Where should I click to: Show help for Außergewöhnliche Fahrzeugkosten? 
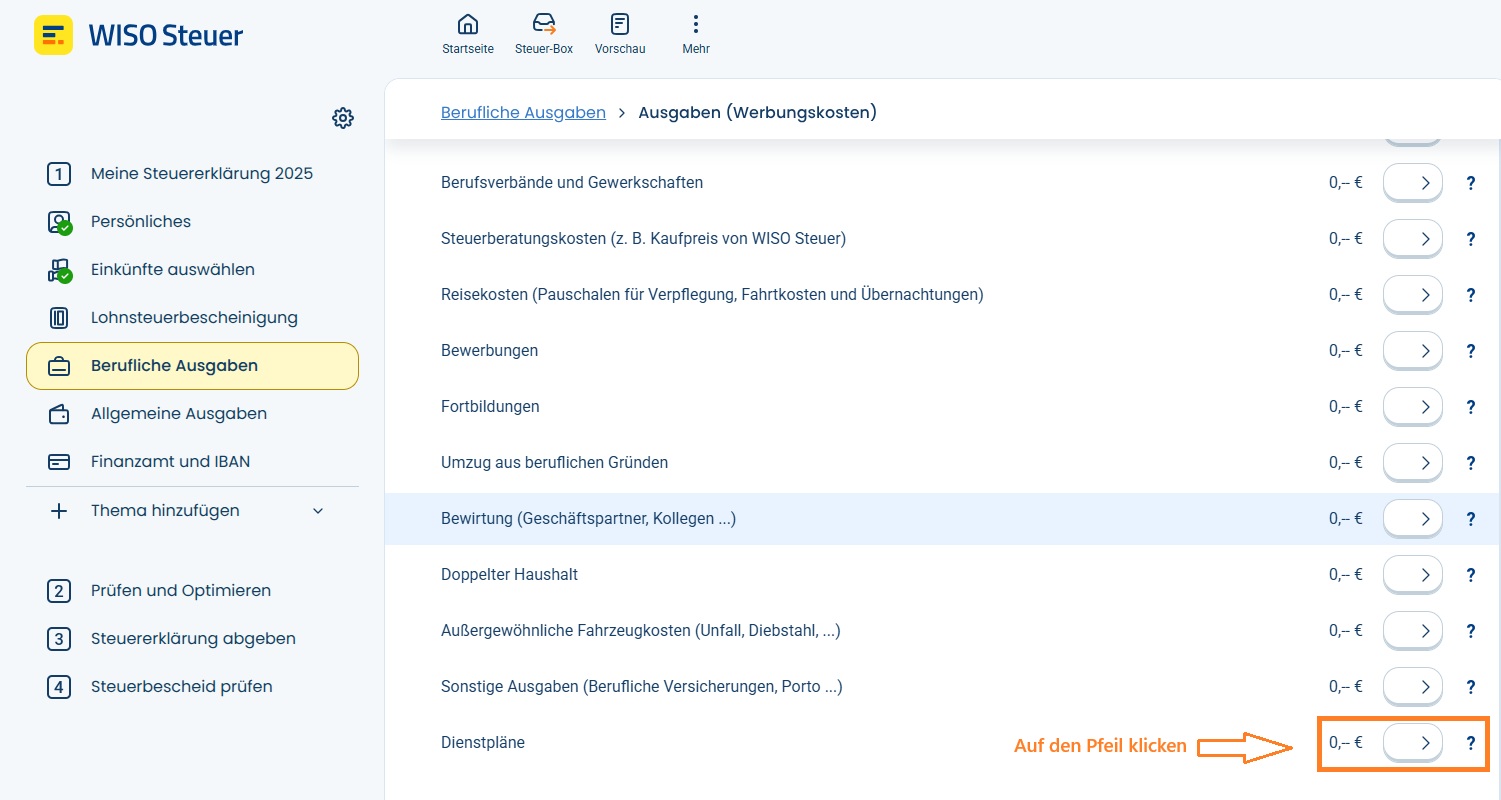[x=1471, y=631]
